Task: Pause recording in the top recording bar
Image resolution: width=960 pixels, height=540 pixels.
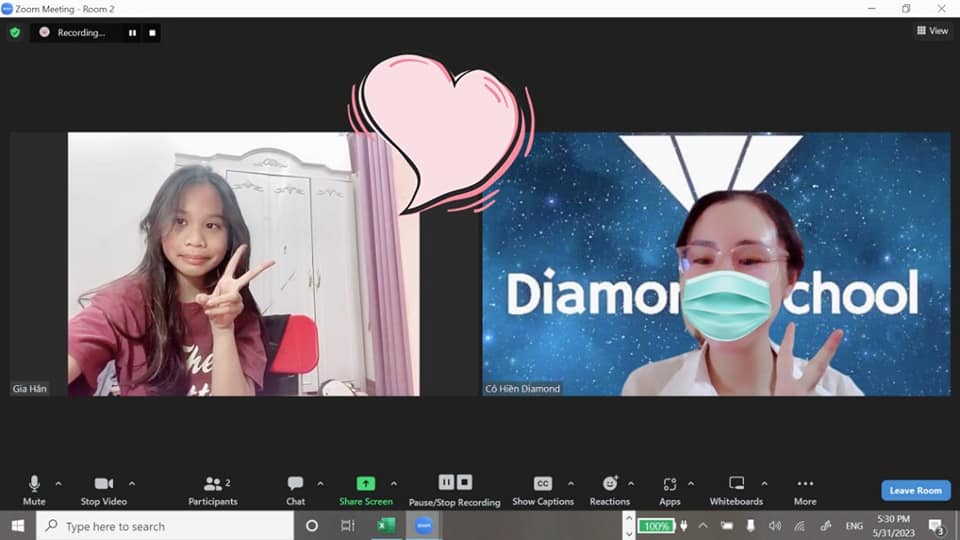Action: coord(132,32)
